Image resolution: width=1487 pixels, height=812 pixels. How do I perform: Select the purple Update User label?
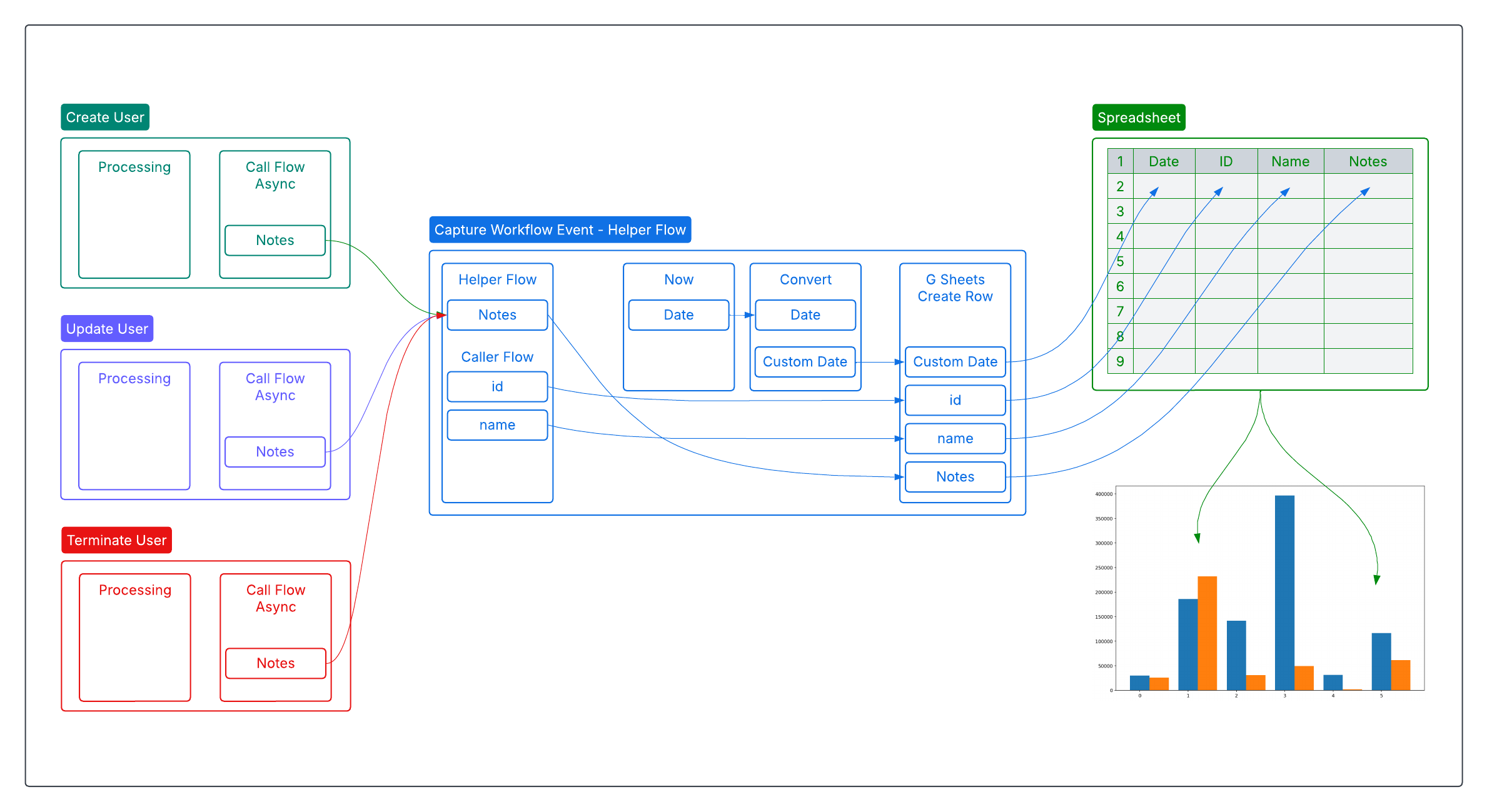point(107,329)
